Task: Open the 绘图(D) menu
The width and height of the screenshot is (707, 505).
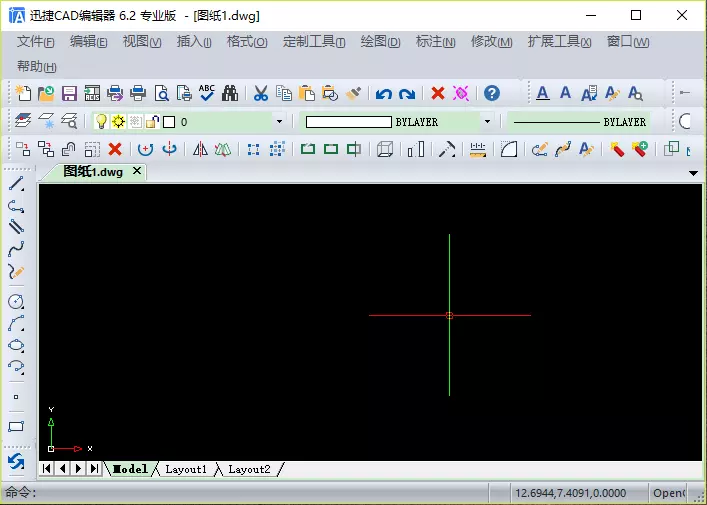Action: point(379,42)
